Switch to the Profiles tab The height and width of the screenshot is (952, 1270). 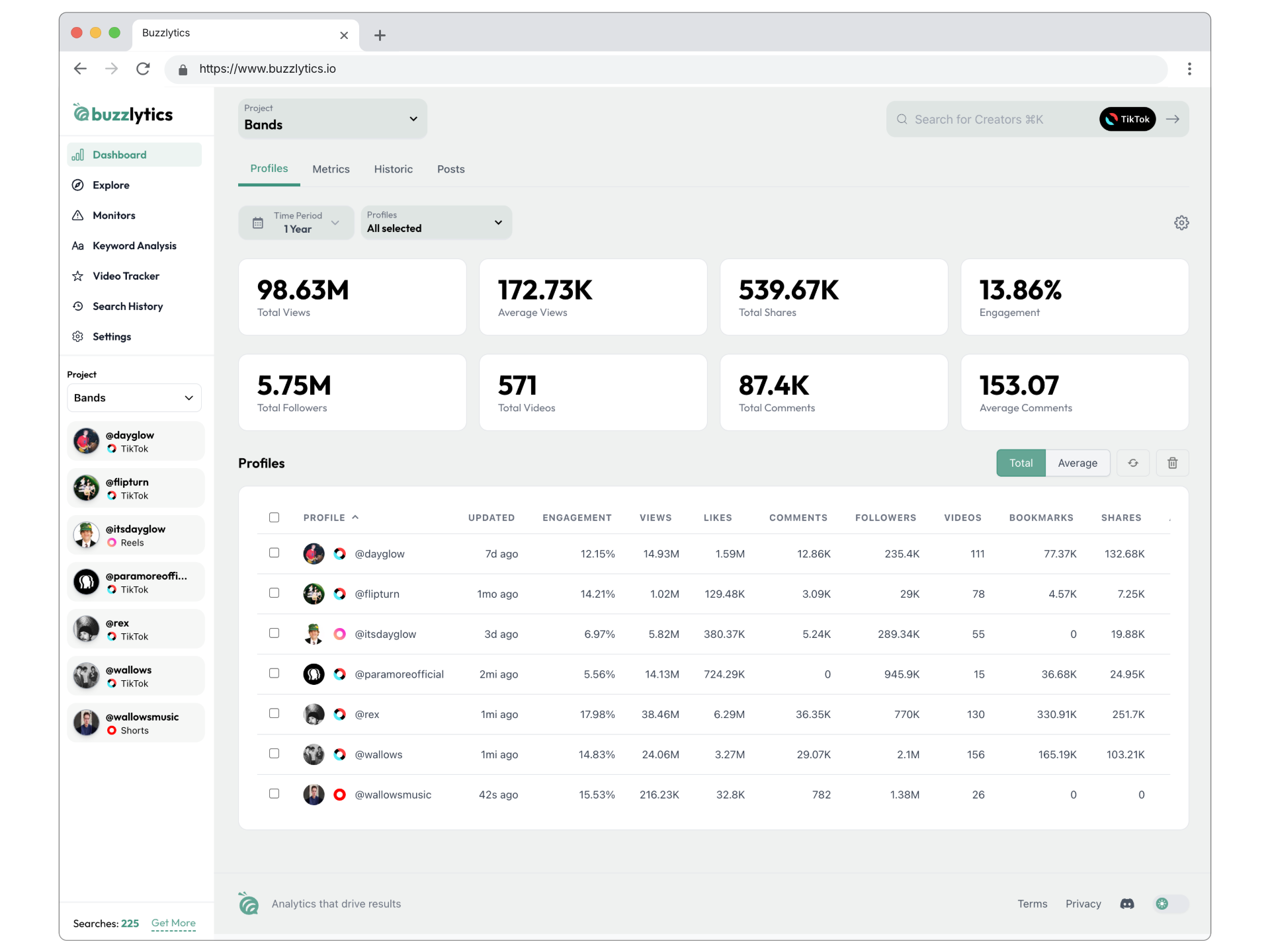[x=269, y=169]
